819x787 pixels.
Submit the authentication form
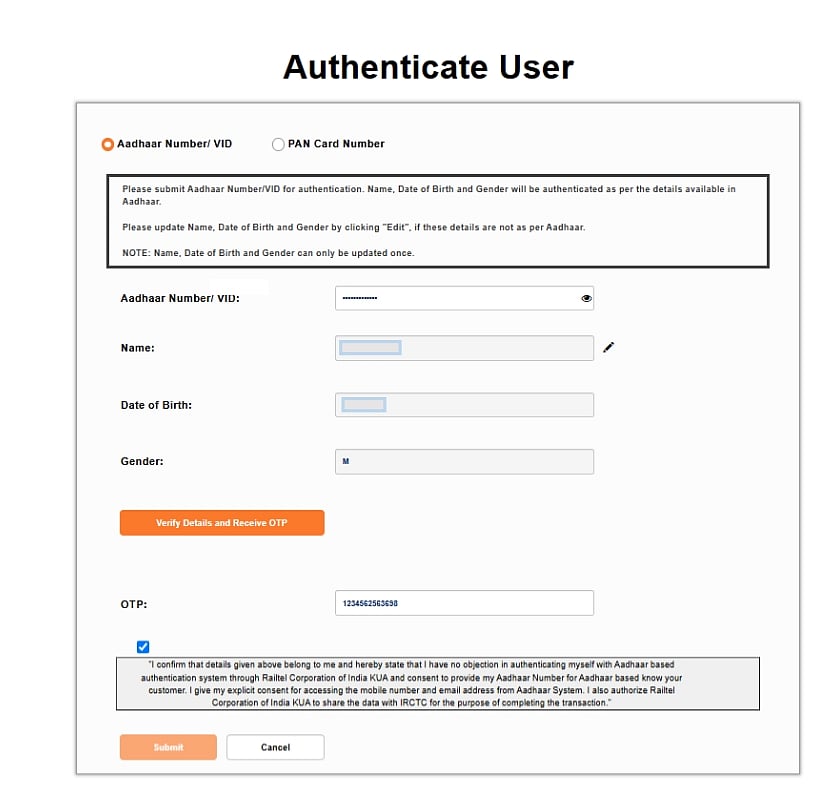[x=168, y=747]
